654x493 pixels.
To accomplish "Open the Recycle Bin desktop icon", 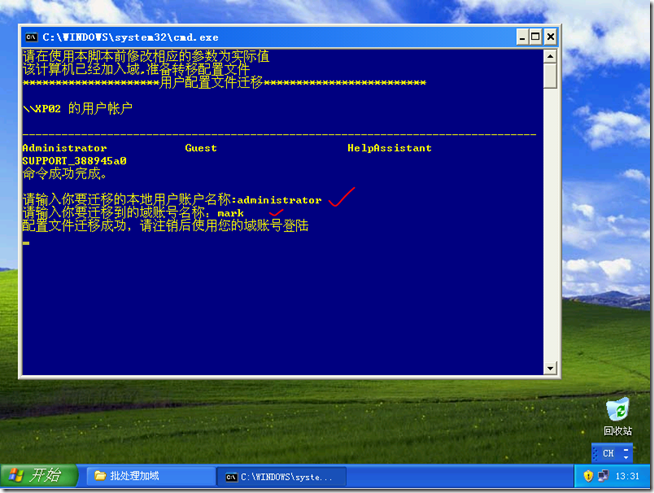I will pos(618,417).
